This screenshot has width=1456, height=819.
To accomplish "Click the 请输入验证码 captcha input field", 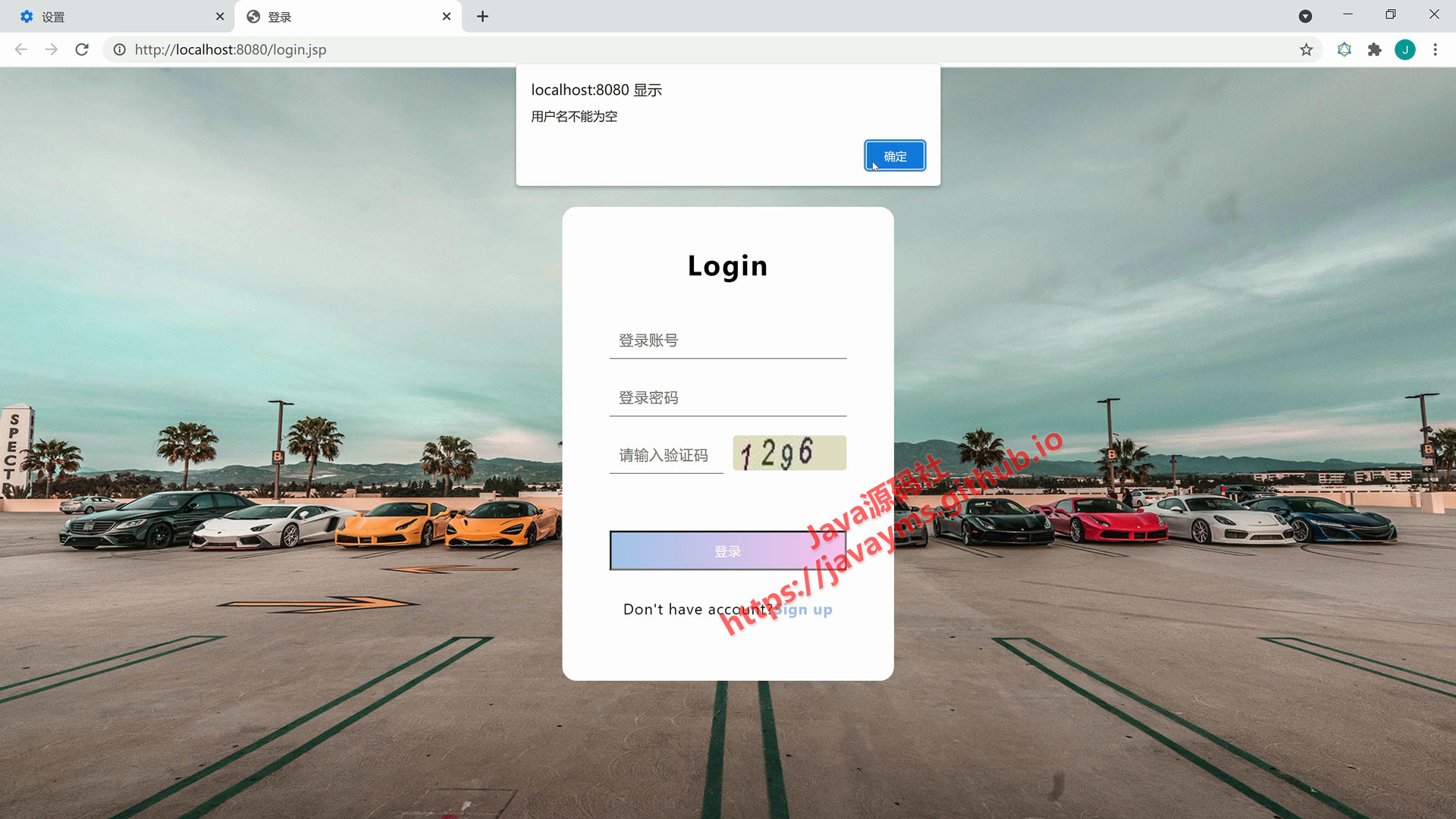I will tap(667, 455).
